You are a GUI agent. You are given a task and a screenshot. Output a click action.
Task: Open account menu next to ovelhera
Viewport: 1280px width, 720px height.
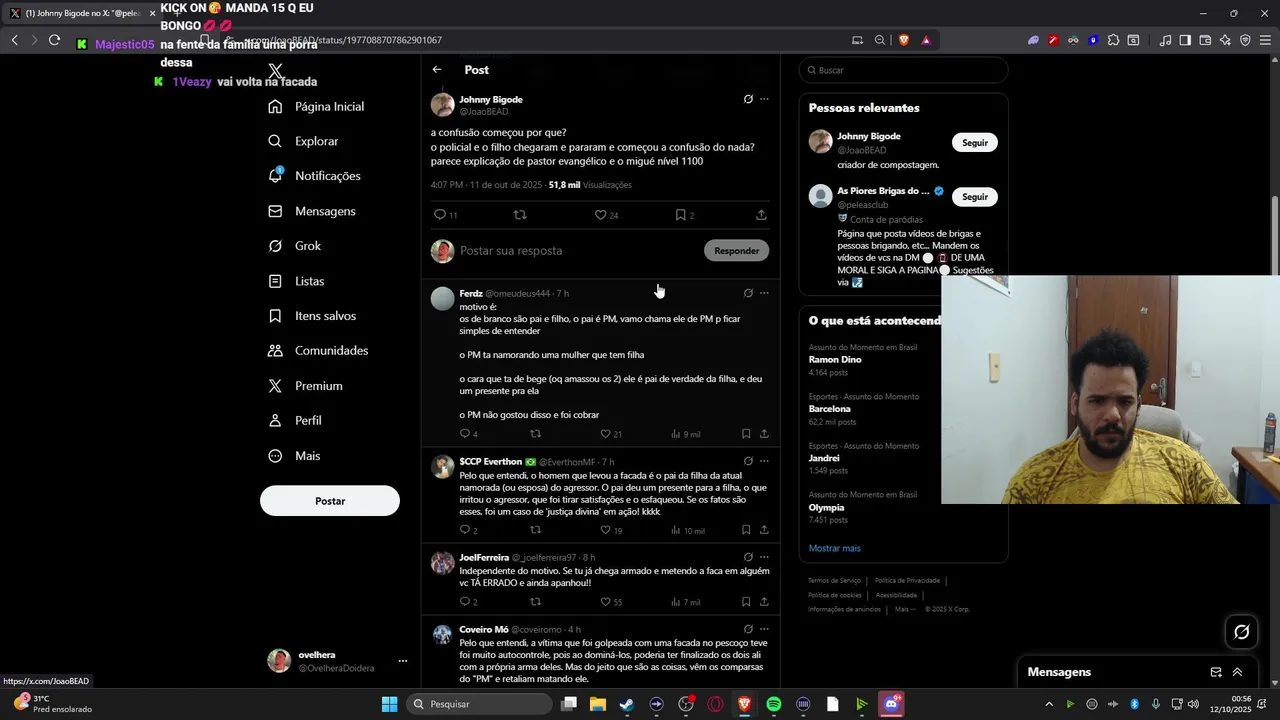[x=403, y=661]
